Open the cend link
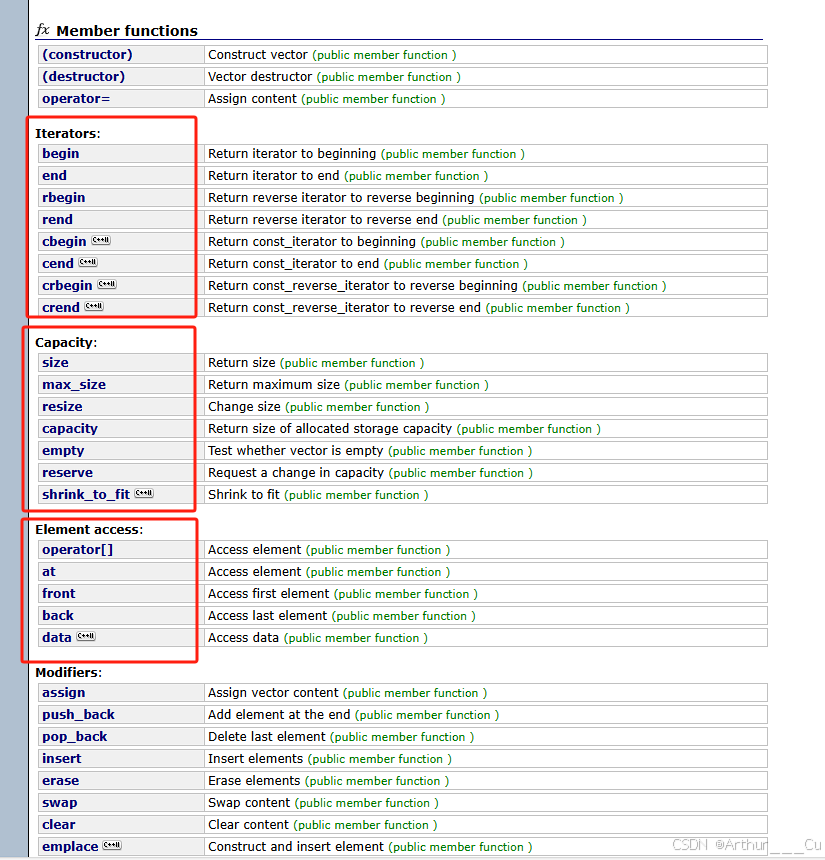This screenshot has width=825, height=860. point(58,264)
